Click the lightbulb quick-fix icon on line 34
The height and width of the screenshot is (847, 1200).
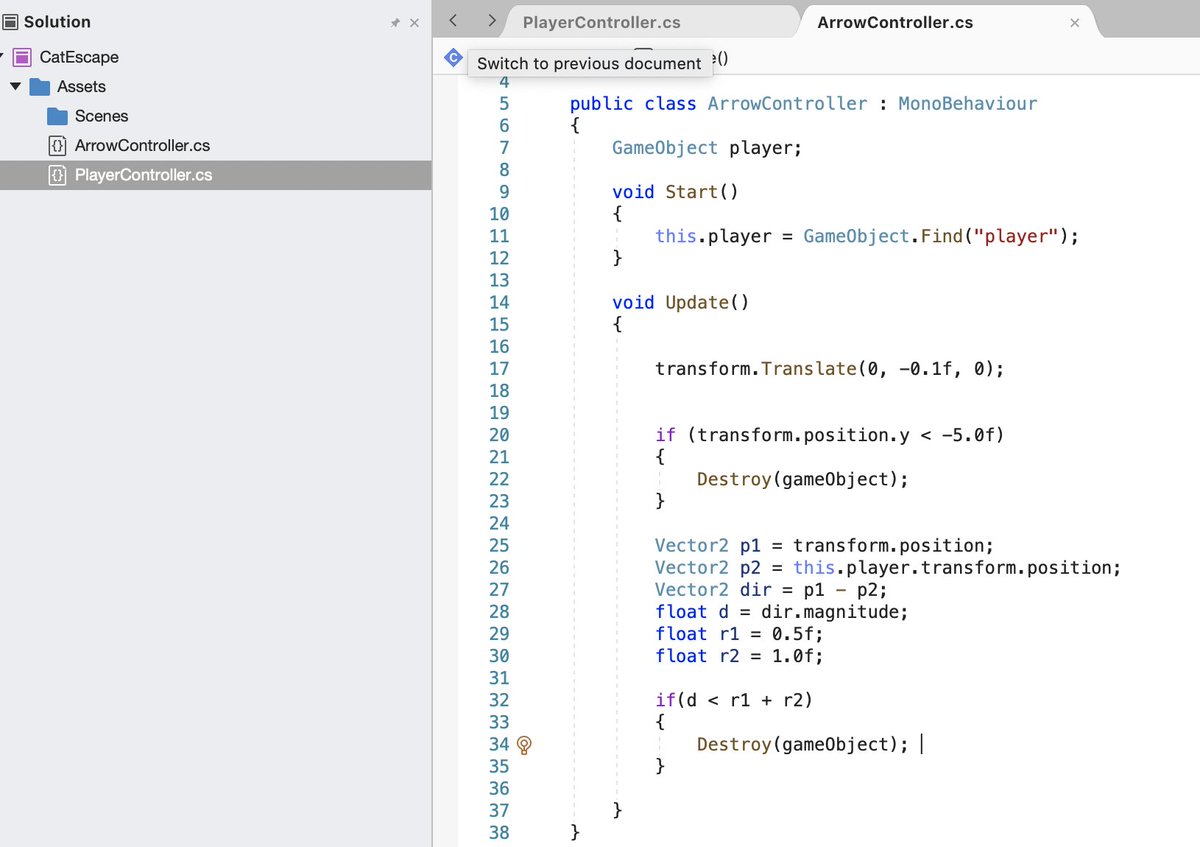[524, 744]
